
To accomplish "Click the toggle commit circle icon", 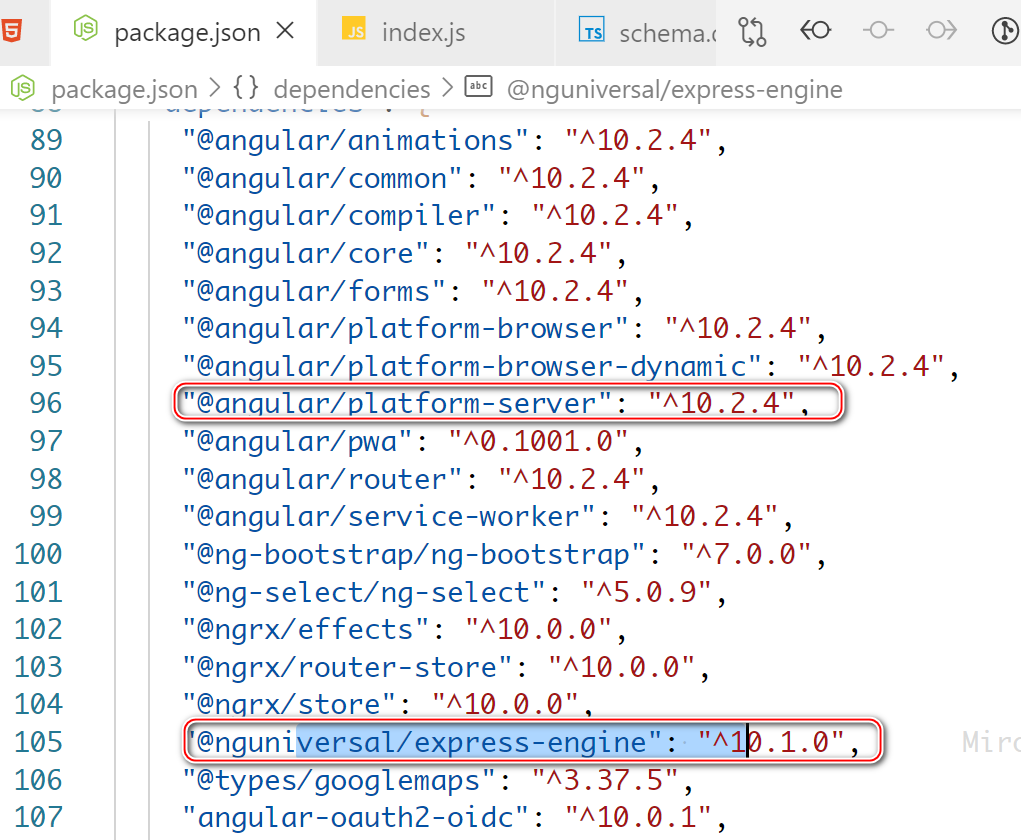I will coord(878,30).
